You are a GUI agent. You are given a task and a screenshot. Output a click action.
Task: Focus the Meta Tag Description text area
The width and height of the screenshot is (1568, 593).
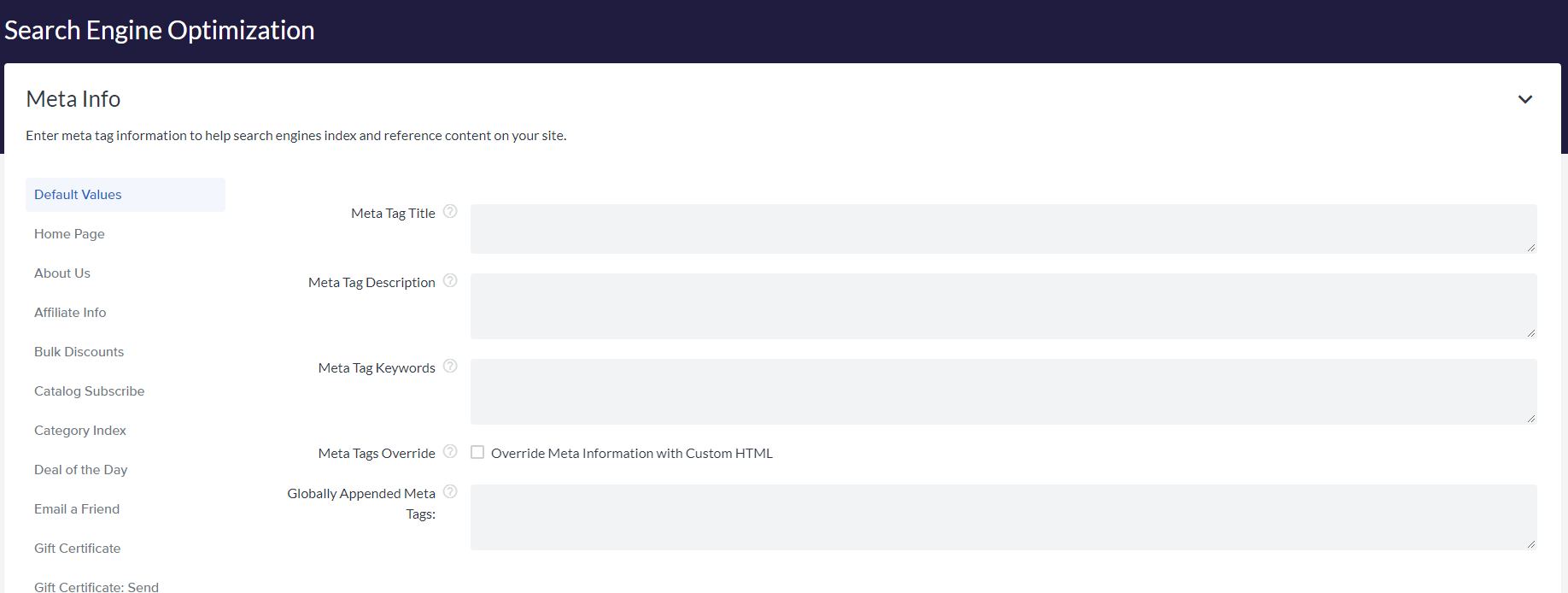click(1003, 306)
